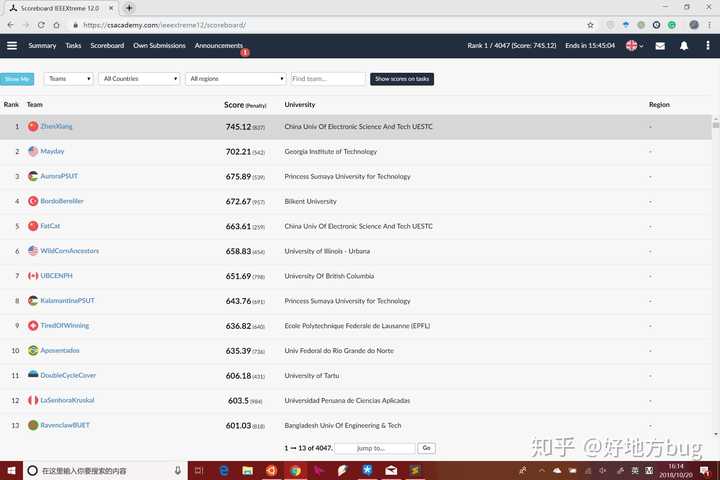Open File Explorer from the taskbar

tap(248, 470)
